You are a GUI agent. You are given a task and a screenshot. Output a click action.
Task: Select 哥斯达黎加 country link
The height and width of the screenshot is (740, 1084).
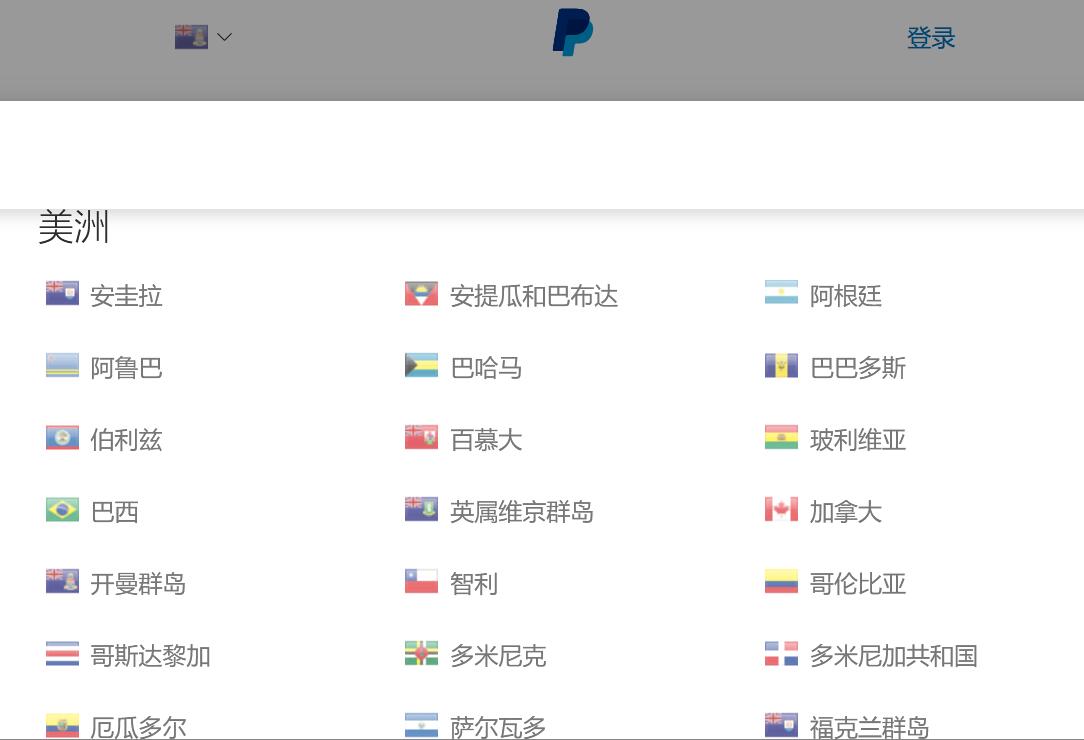(150, 656)
